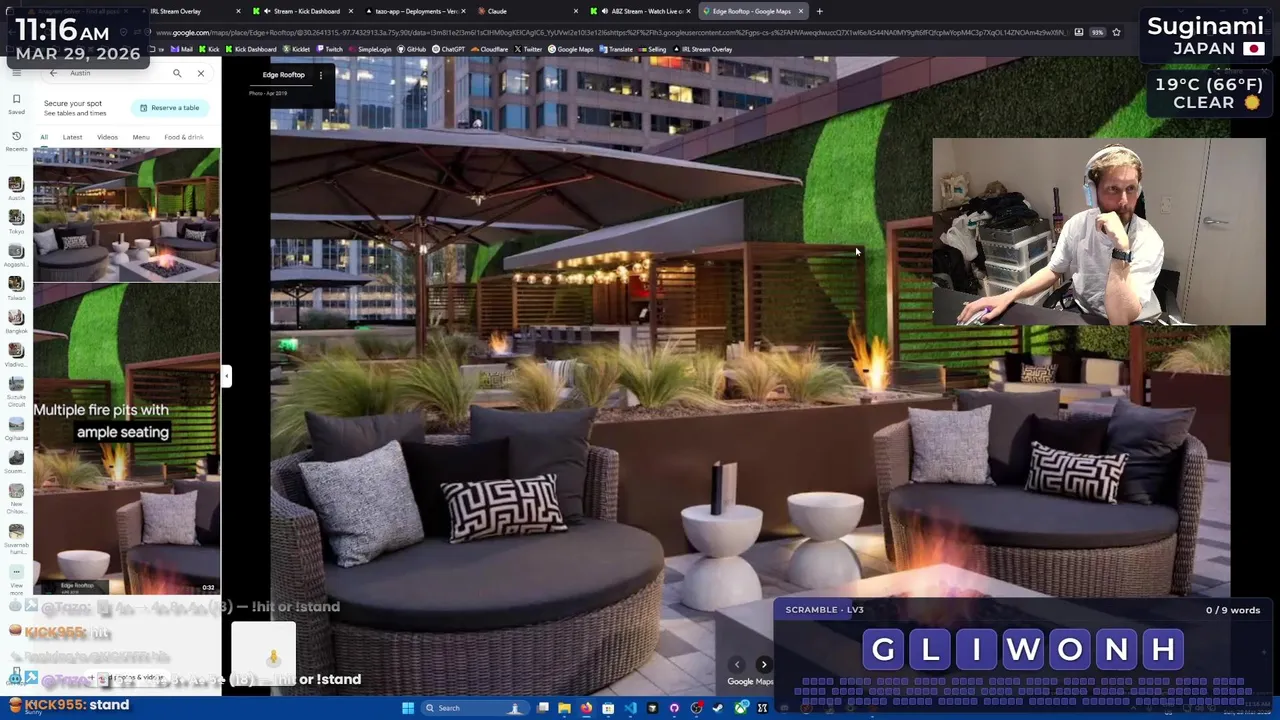The height and width of the screenshot is (720, 1280).
Task: Open the Kicklet bookmark
Action: [x=296, y=49]
